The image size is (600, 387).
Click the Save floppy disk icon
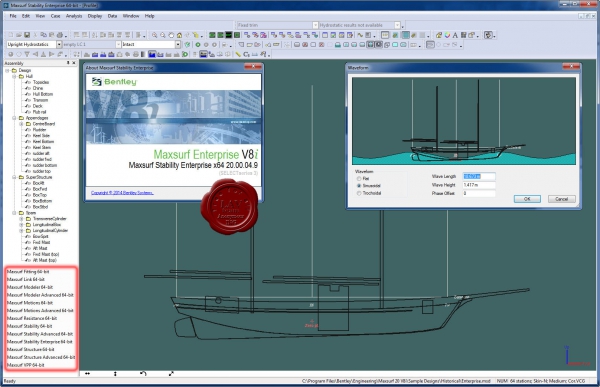point(27,35)
